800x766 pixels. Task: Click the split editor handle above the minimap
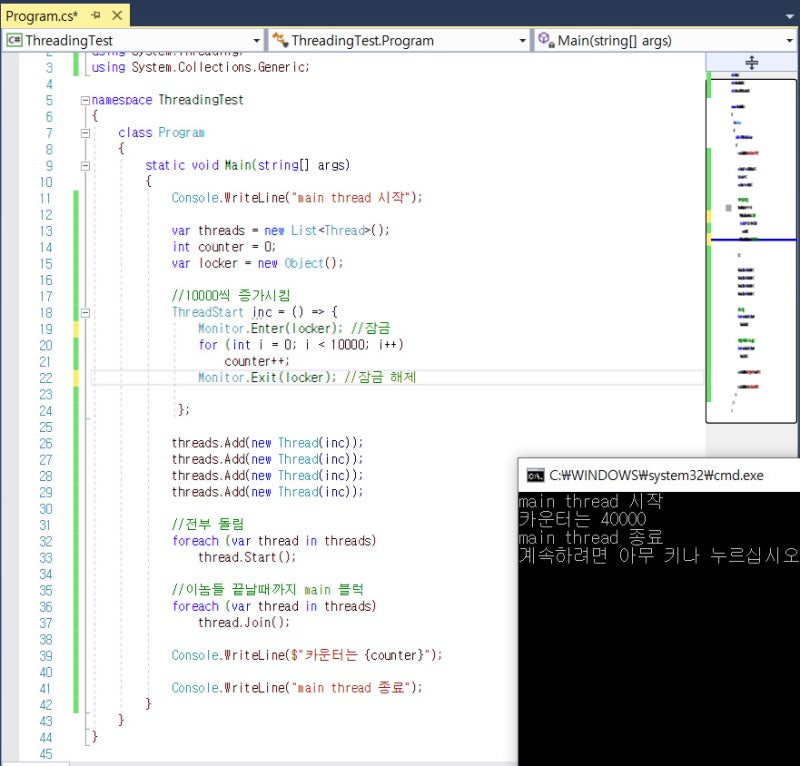(x=752, y=62)
